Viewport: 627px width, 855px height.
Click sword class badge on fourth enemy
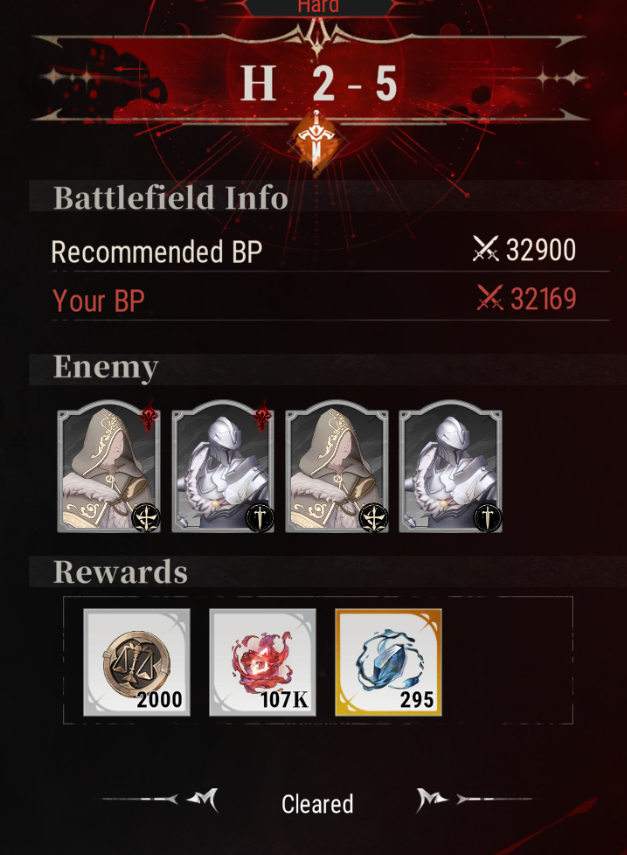tap(487, 517)
